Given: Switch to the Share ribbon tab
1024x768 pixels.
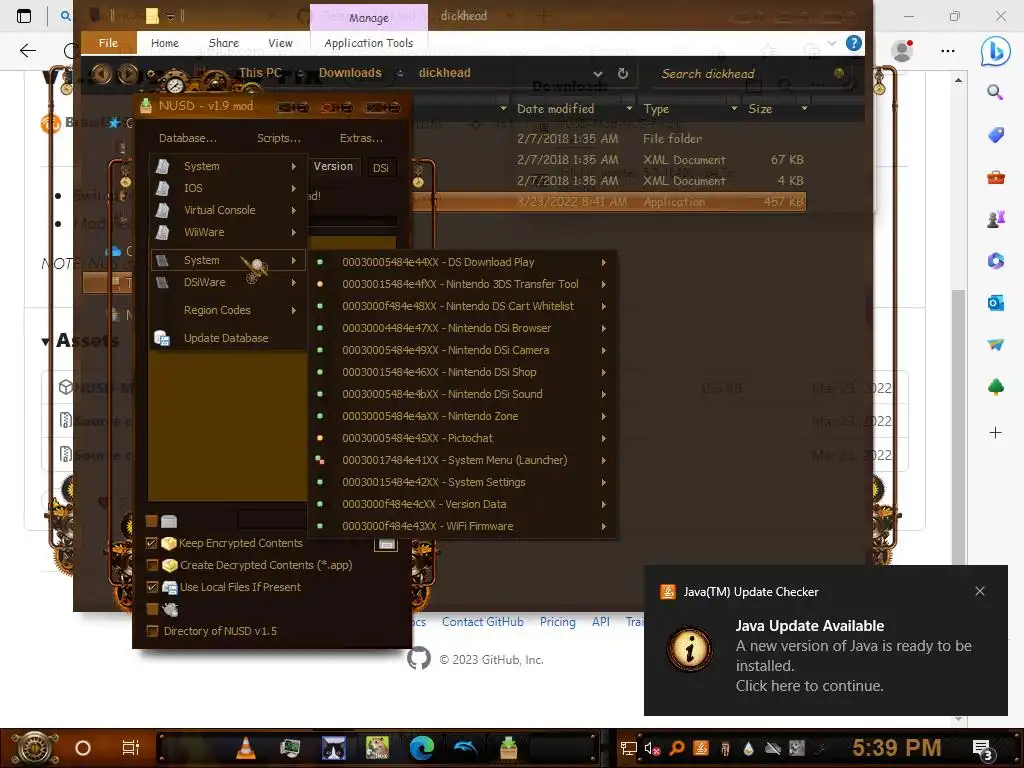Looking at the screenshot, I should 223,43.
